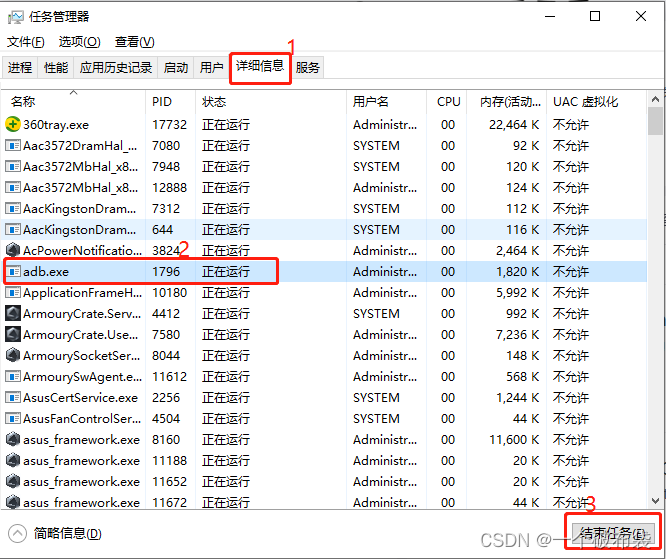Click the ArmourySocketServer icon
Image resolution: width=666 pixels, height=559 pixels.
point(13,355)
